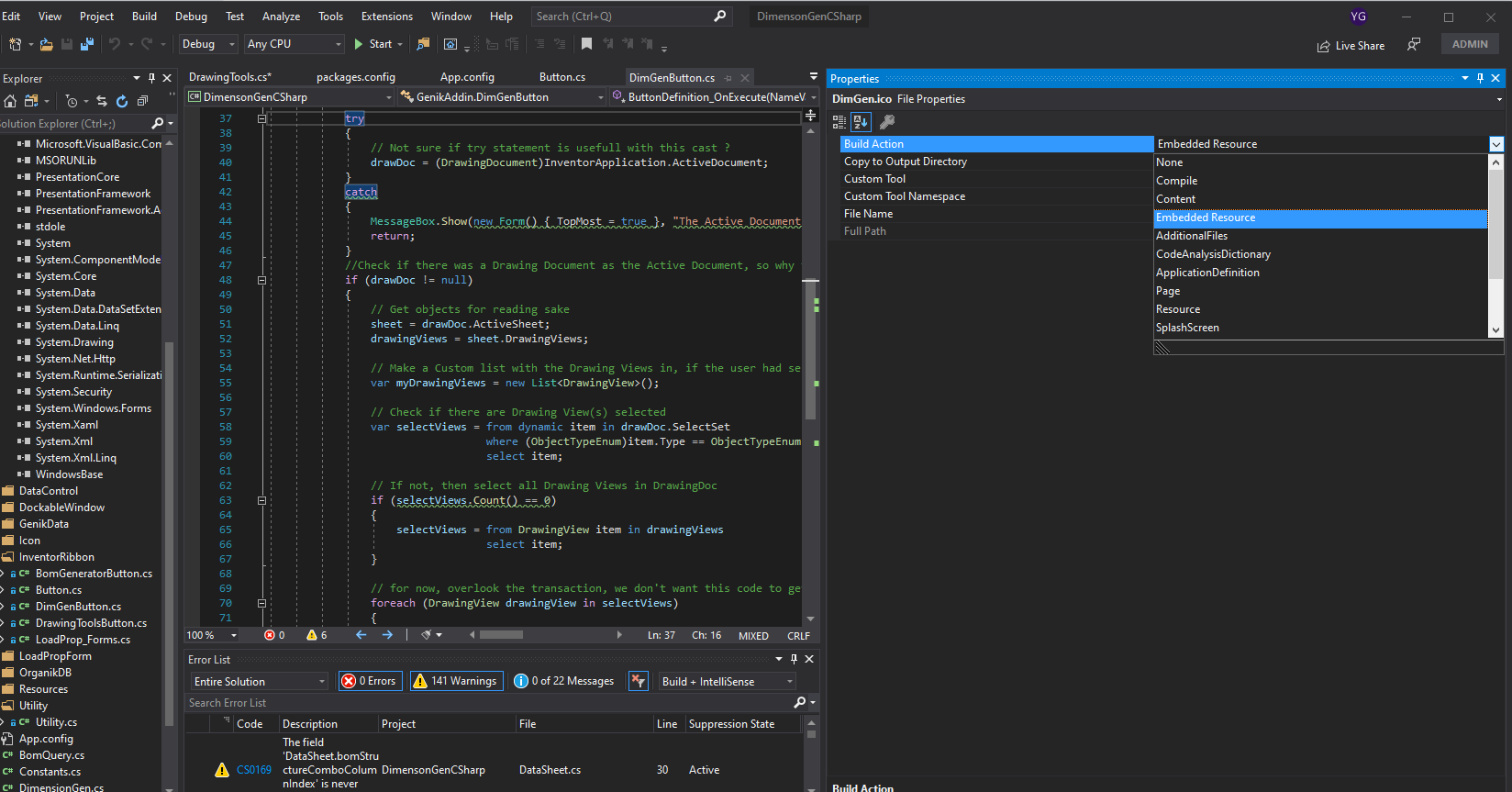Collapse the if block at line 48

(x=261, y=280)
